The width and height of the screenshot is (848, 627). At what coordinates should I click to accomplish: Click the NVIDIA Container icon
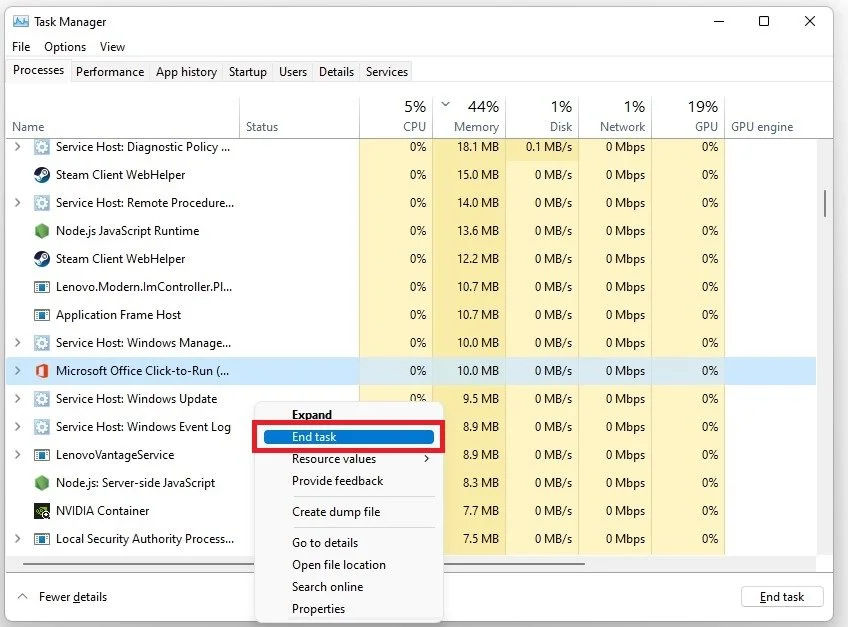click(42, 511)
